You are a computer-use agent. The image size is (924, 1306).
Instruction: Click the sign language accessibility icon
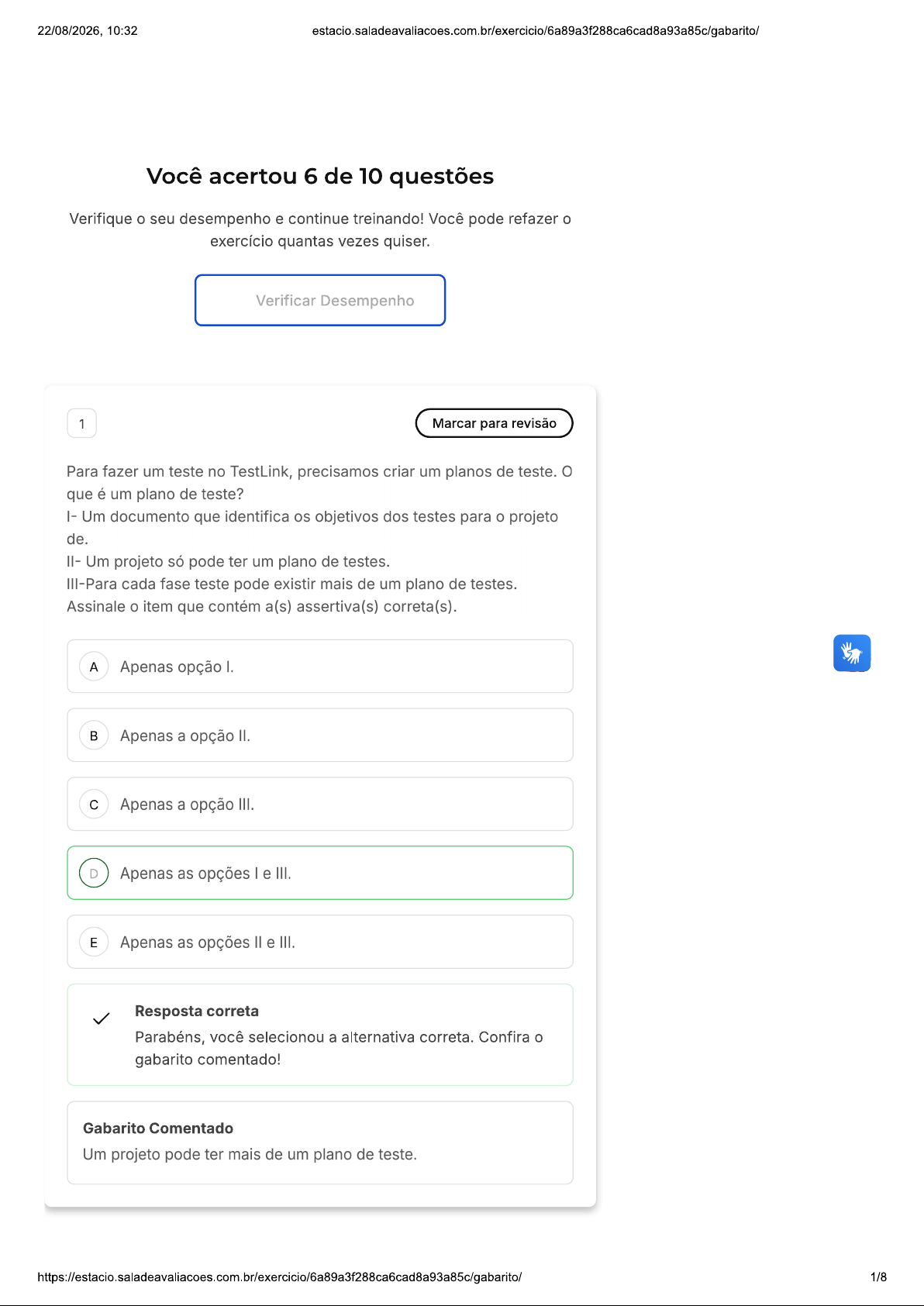pos(852,653)
